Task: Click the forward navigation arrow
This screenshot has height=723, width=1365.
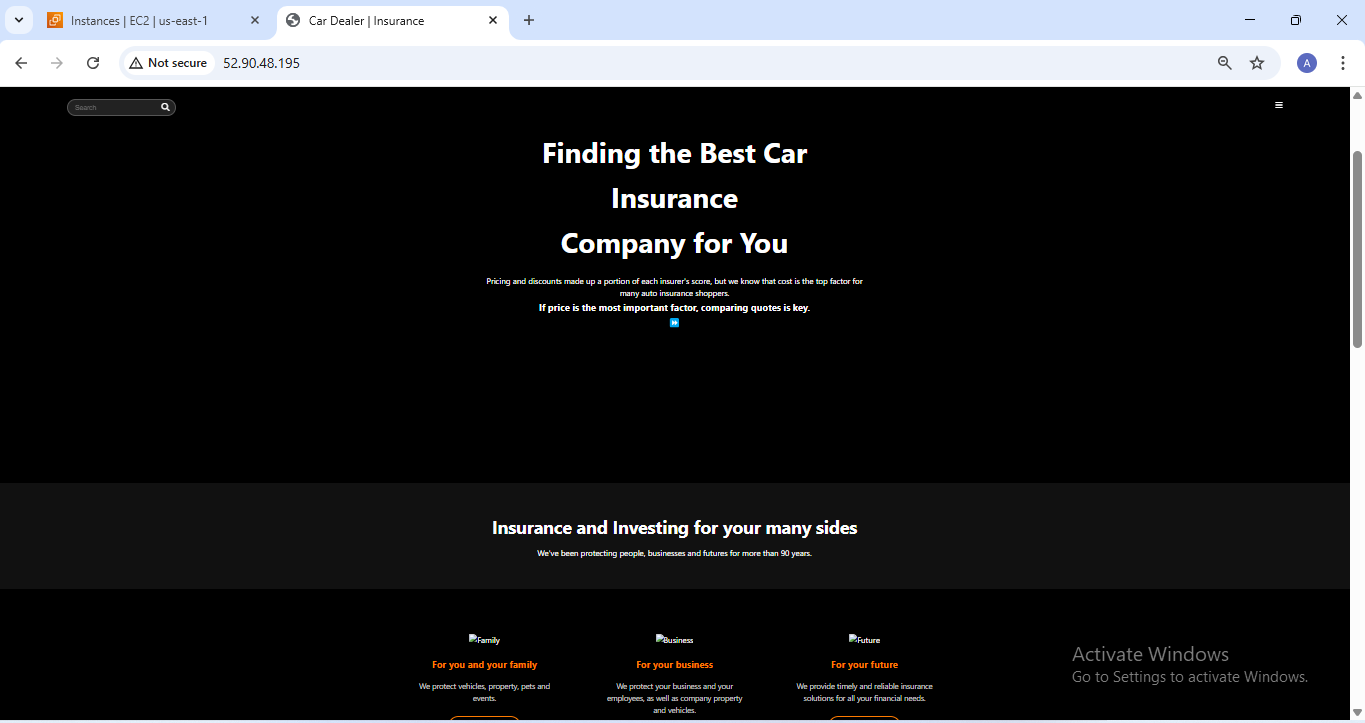Action: [x=57, y=62]
